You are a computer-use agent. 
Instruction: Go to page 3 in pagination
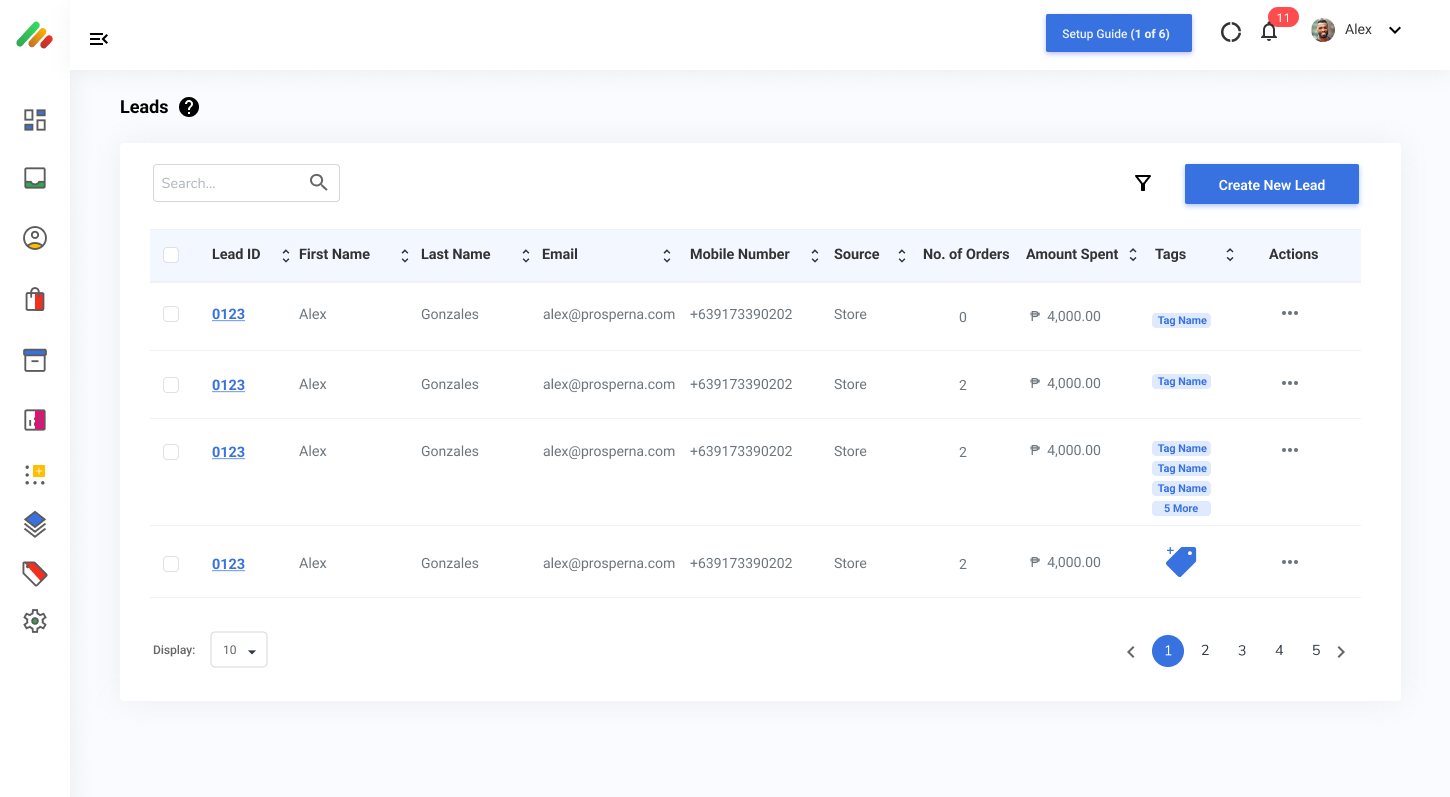pyautogui.click(x=1242, y=651)
